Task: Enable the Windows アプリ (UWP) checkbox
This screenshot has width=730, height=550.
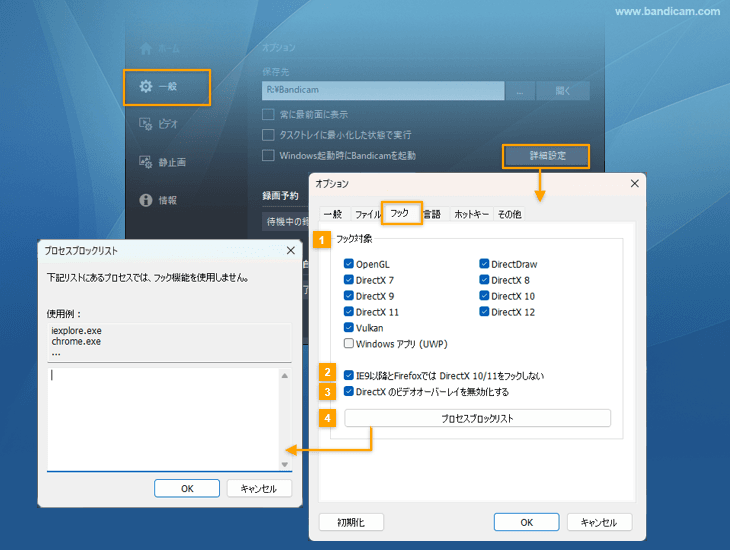Action: [x=349, y=343]
